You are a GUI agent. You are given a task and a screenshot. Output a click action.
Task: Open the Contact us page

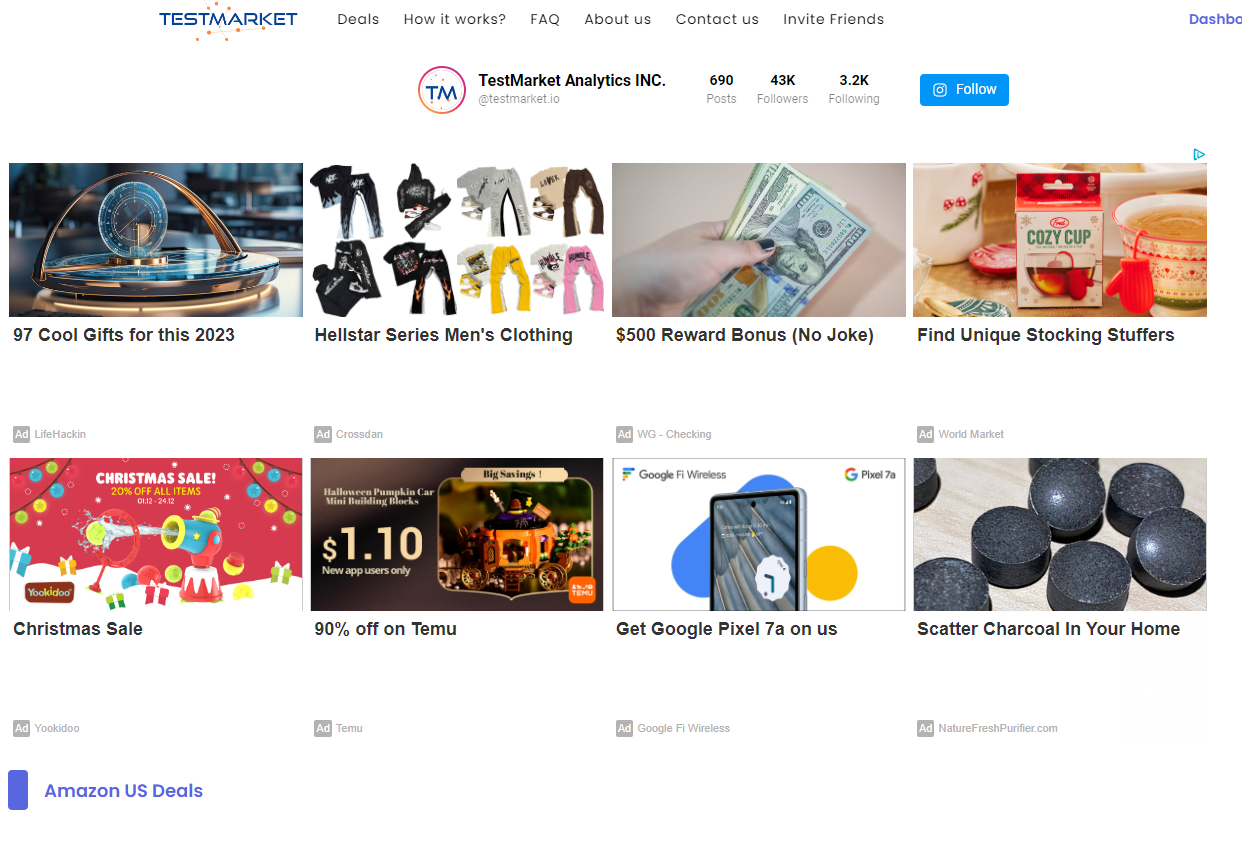[x=717, y=19]
